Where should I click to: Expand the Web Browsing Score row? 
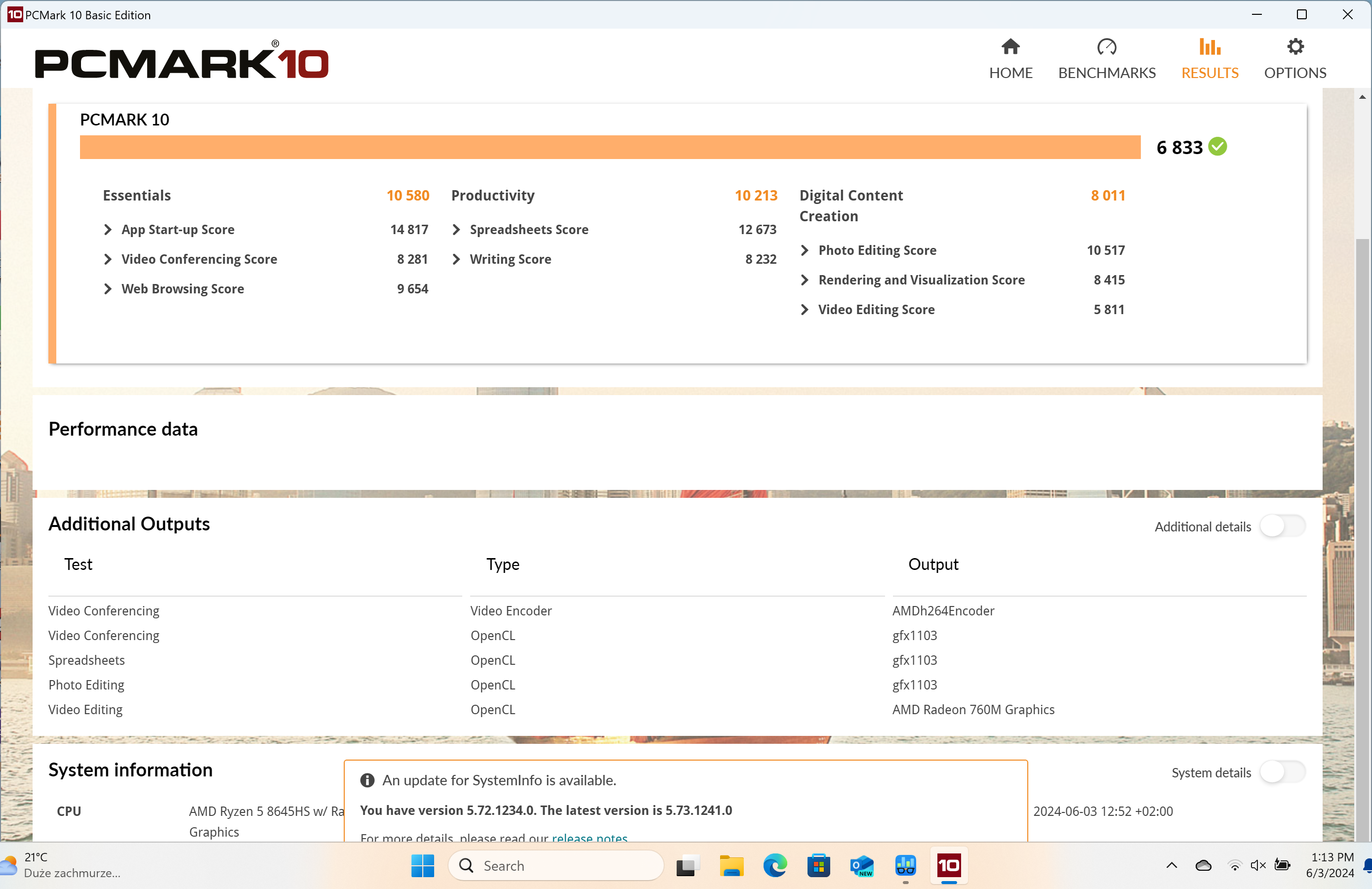(108, 288)
